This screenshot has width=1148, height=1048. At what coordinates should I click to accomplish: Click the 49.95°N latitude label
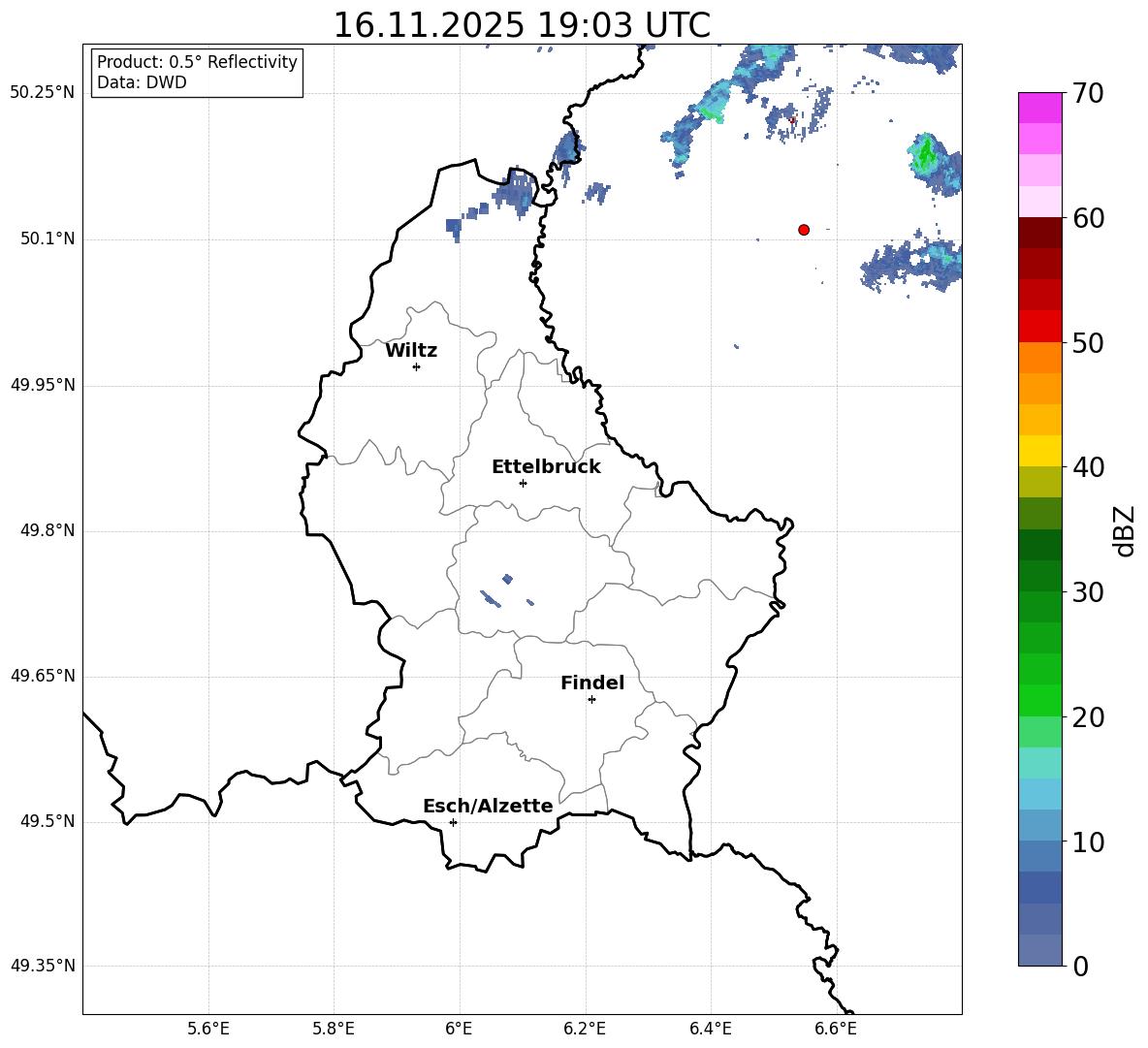coord(43,385)
